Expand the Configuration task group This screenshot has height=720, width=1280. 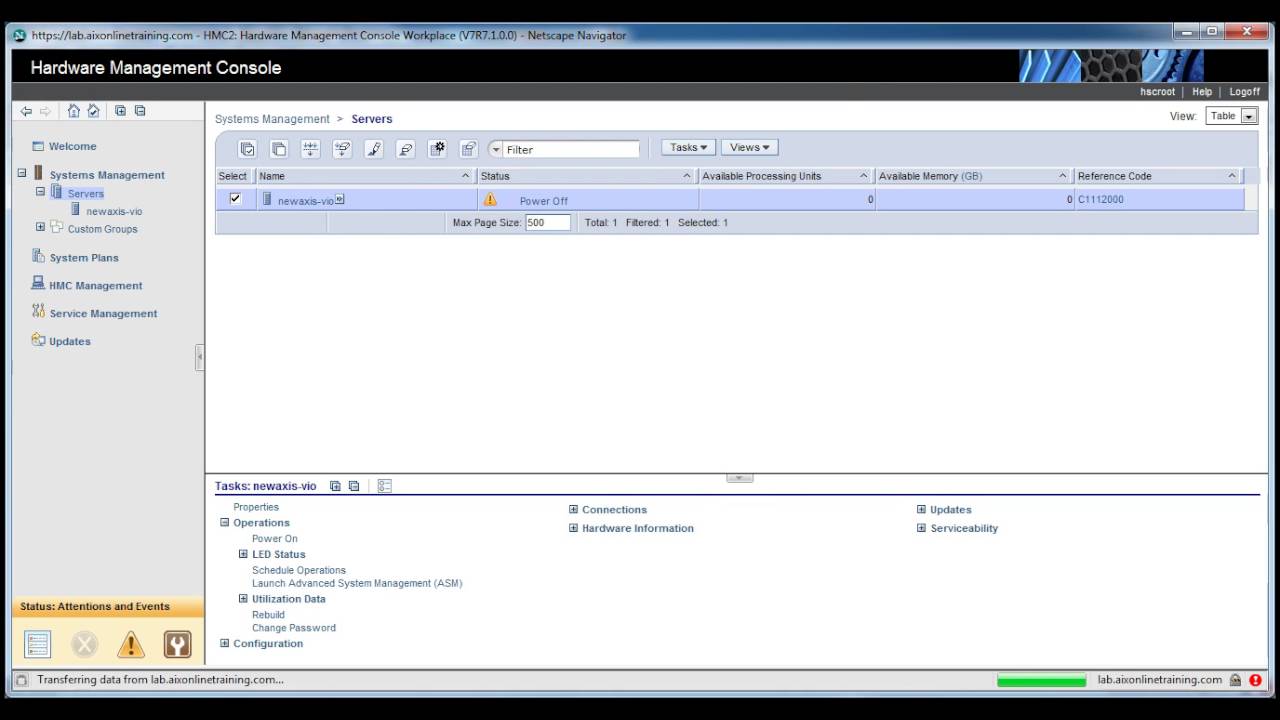click(x=224, y=643)
